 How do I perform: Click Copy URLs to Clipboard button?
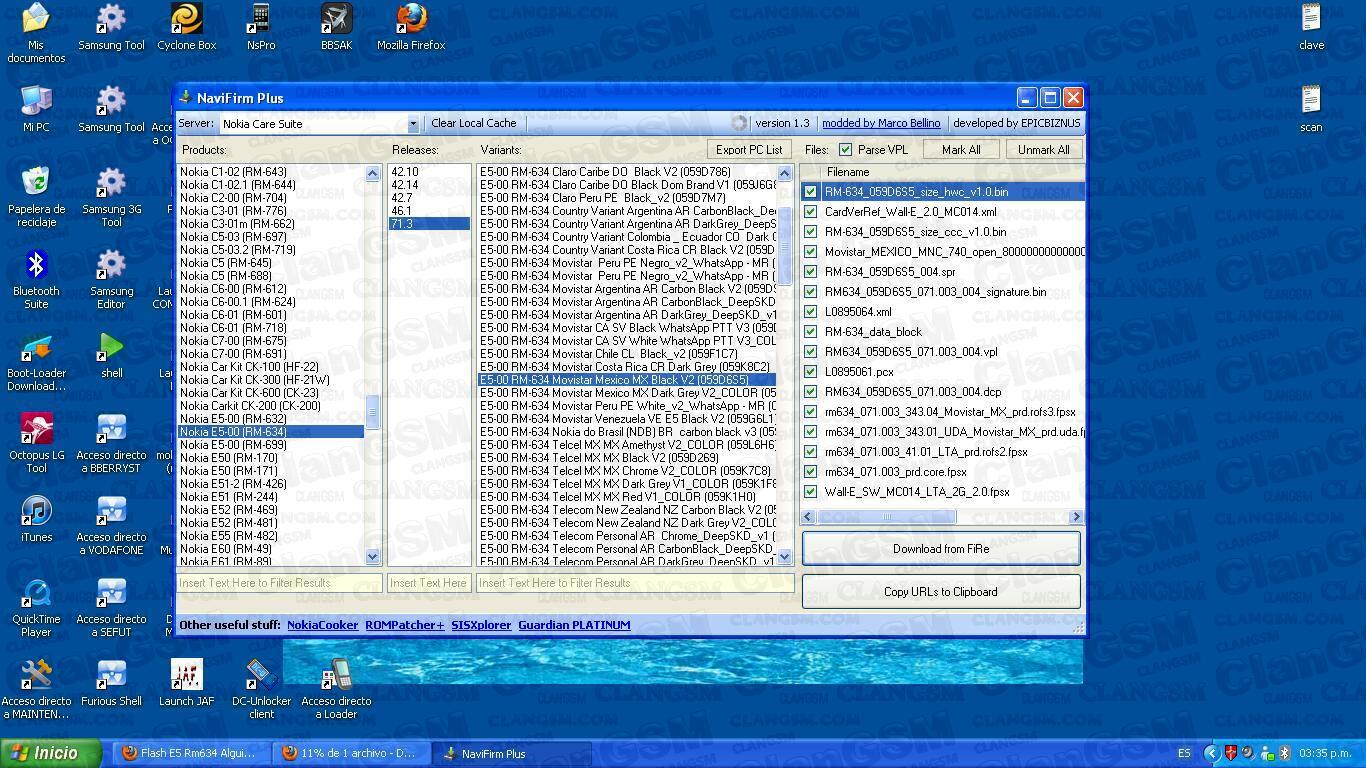point(941,592)
